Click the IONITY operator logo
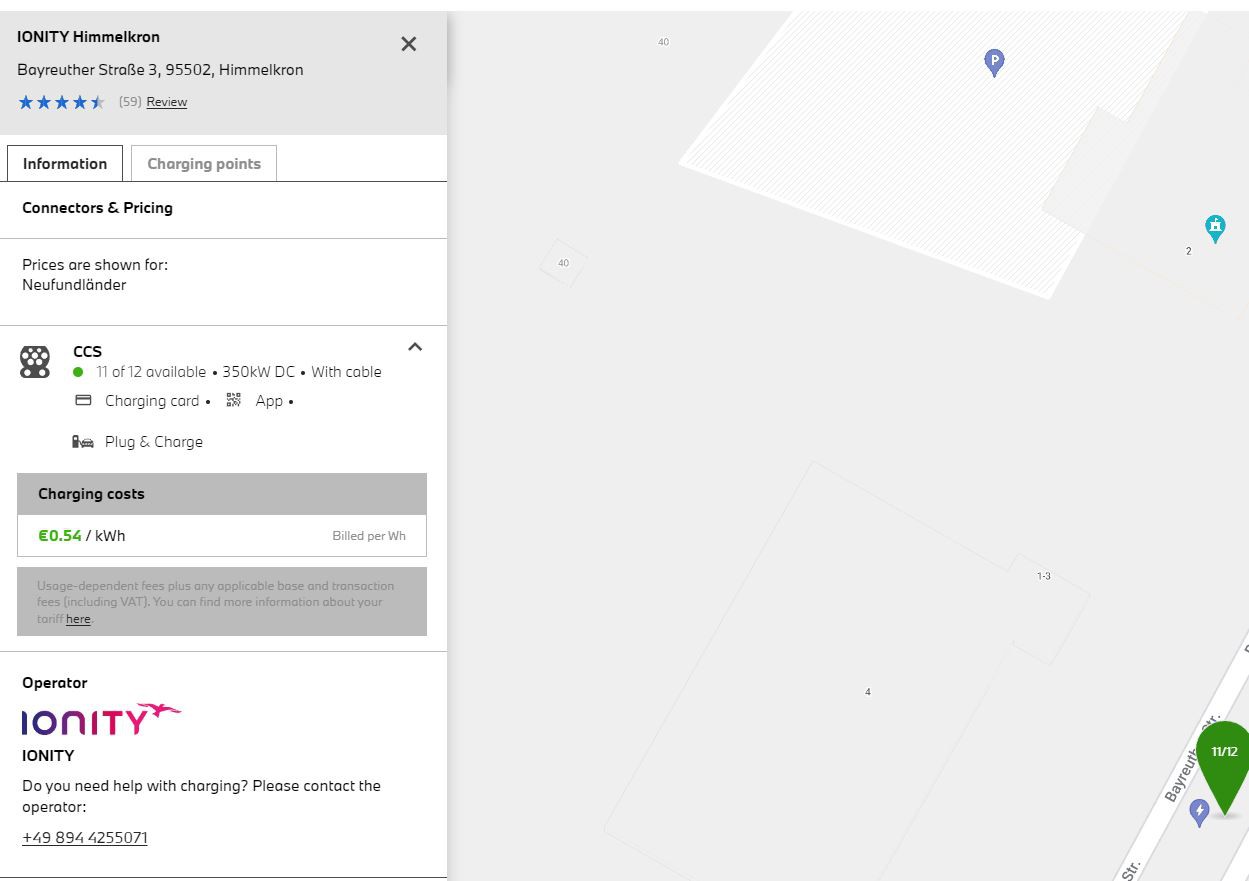The height and width of the screenshot is (881, 1249). (101, 720)
